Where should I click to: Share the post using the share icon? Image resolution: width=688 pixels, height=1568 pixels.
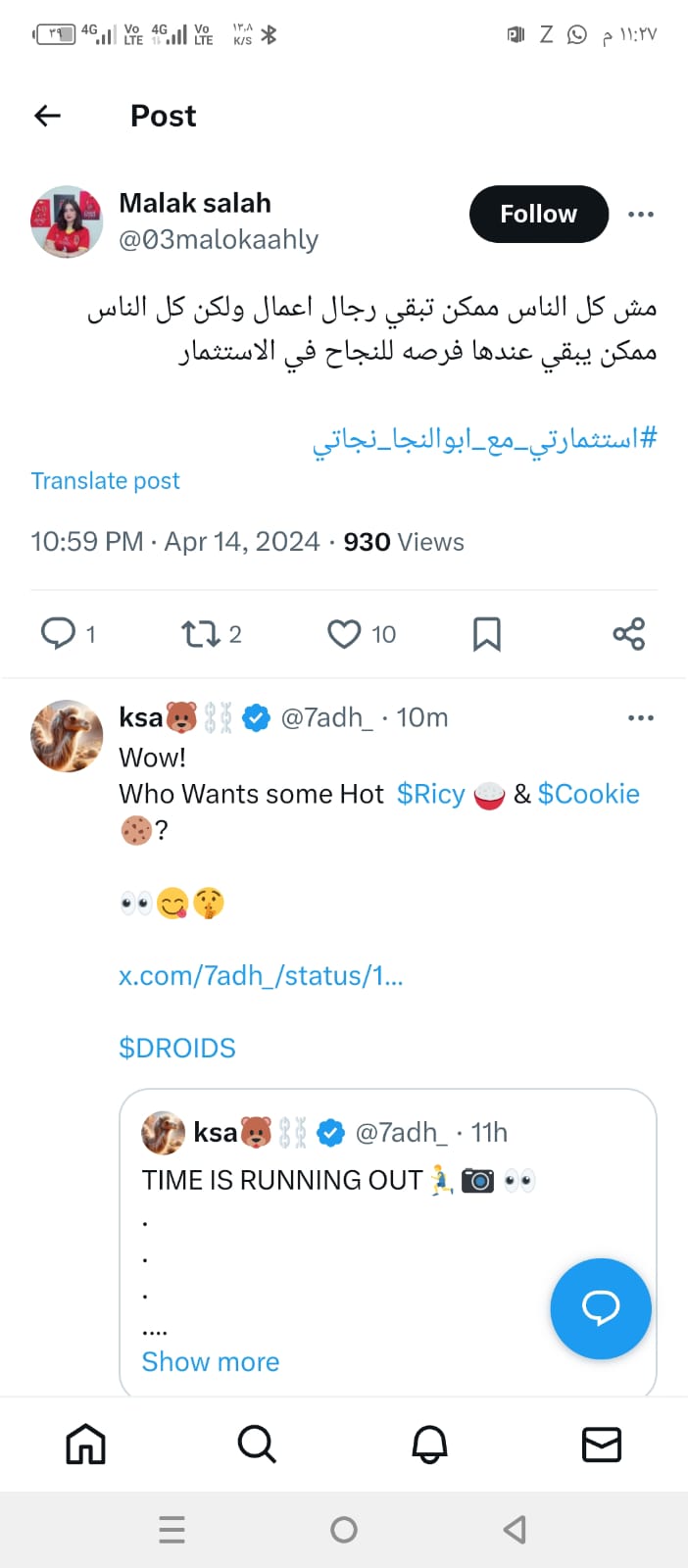pos(628,634)
